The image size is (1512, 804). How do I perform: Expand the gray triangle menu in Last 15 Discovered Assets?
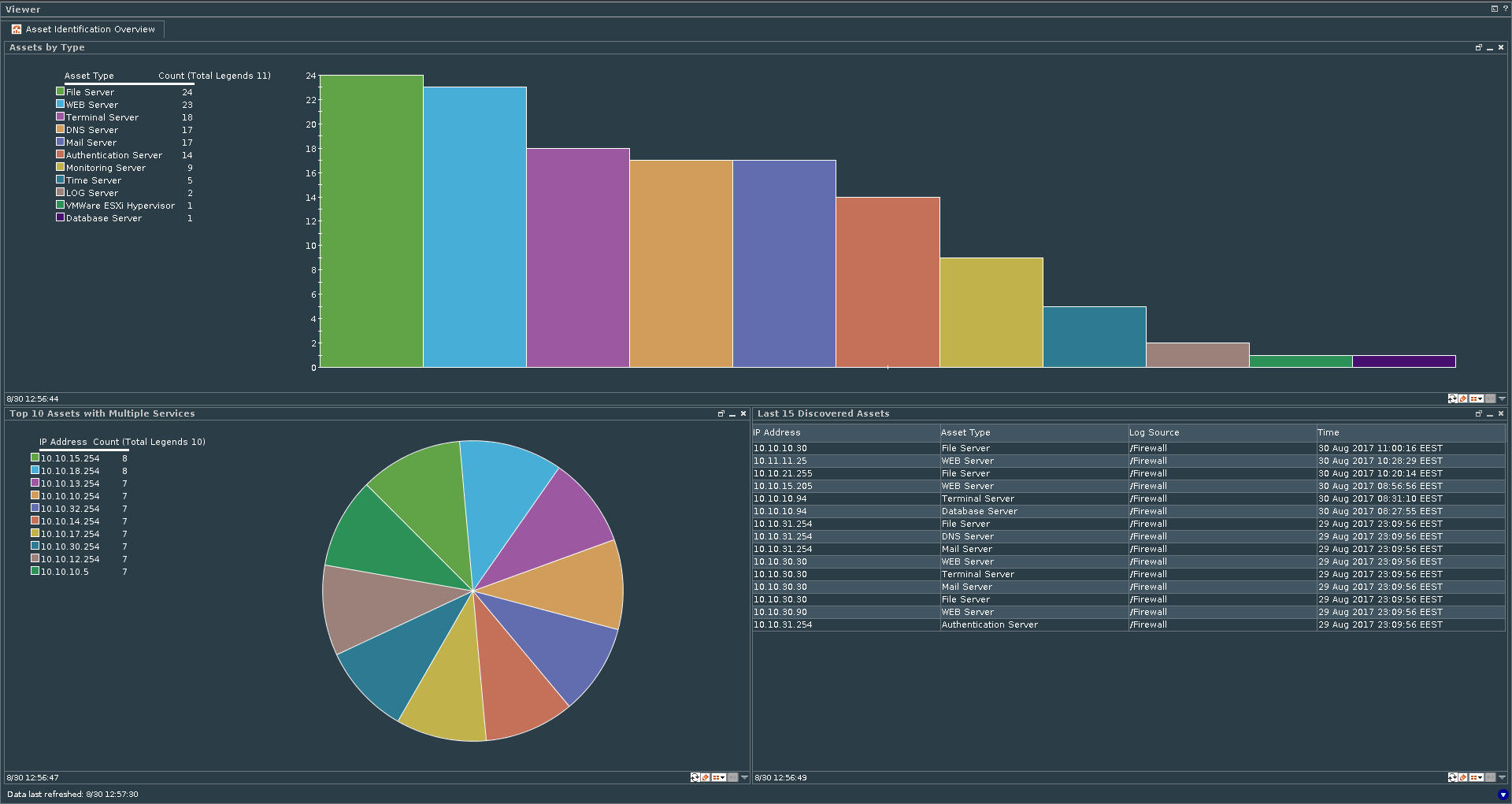1502,777
